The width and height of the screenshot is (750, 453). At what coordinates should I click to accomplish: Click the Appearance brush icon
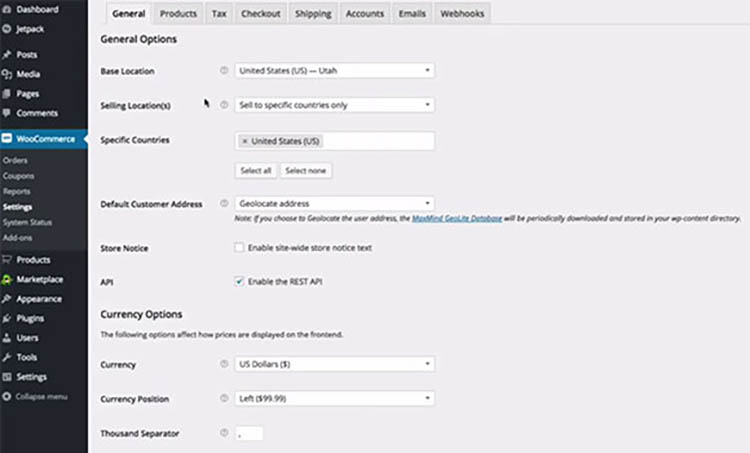pos(7,299)
